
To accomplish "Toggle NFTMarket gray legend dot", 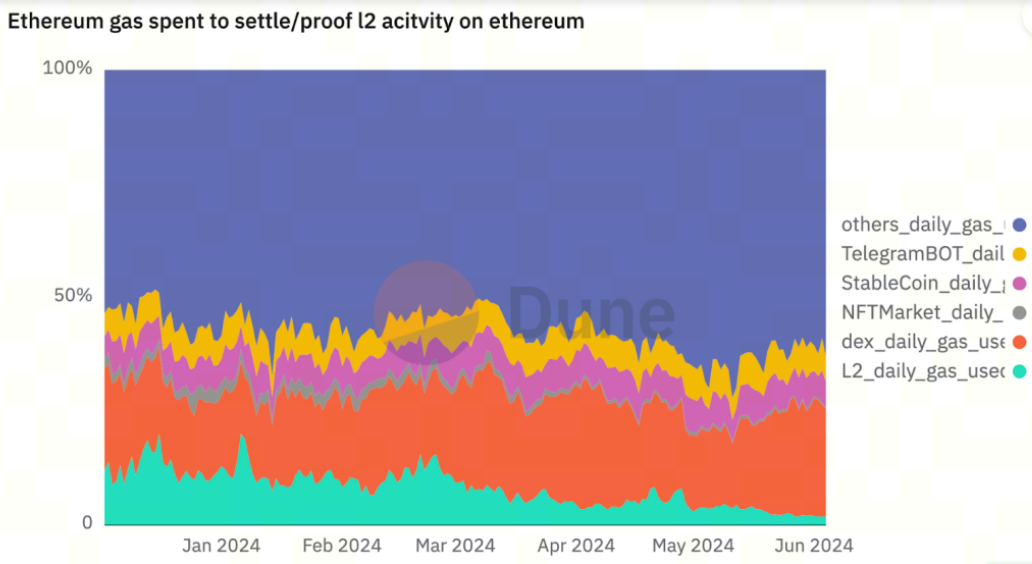I will [1019, 313].
